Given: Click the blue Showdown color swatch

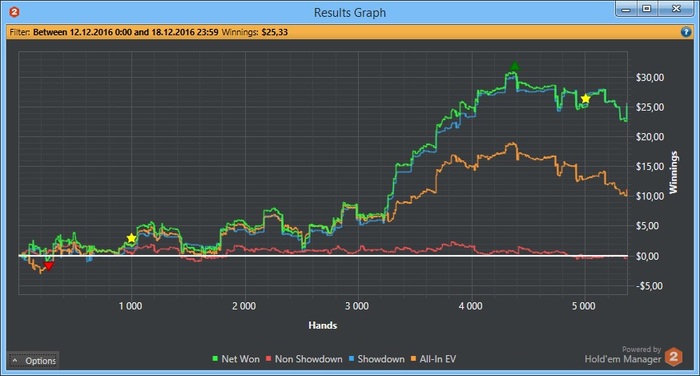Looking at the screenshot, I should click(x=351, y=359).
